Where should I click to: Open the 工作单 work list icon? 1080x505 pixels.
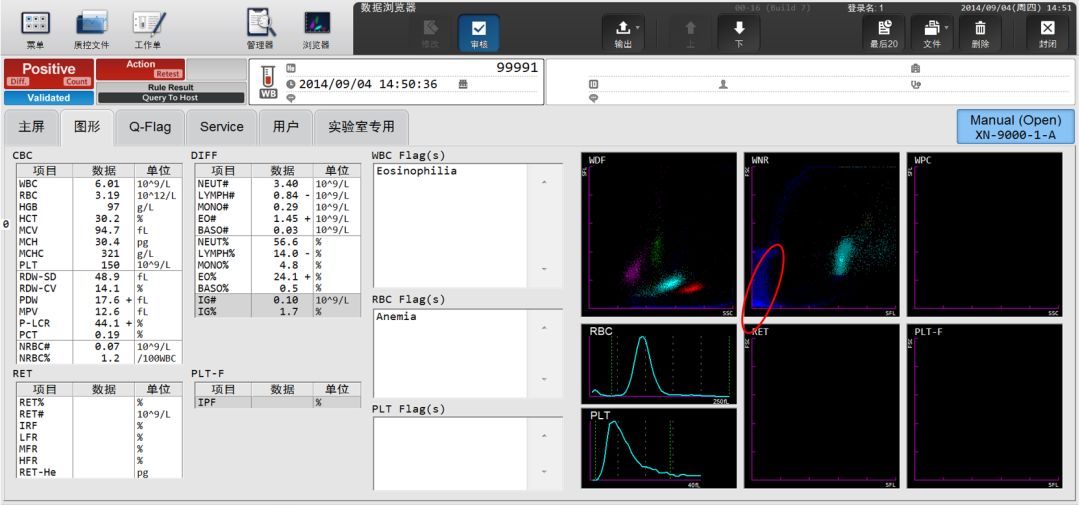(148, 29)
